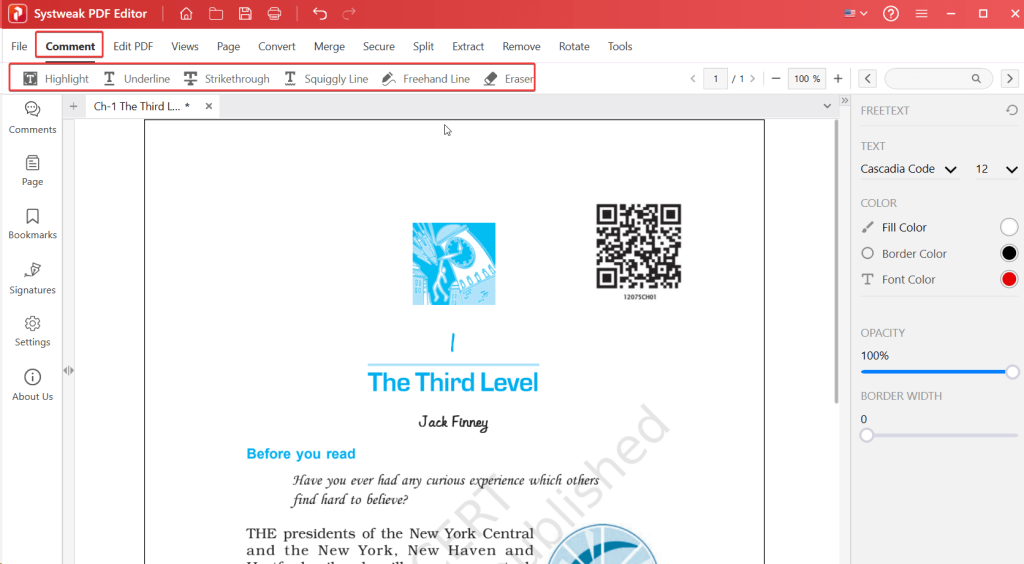The height and width of the screenshot is (564, 1024).
Task: Select the Highlight tool
Action: [x=56, y=79]
